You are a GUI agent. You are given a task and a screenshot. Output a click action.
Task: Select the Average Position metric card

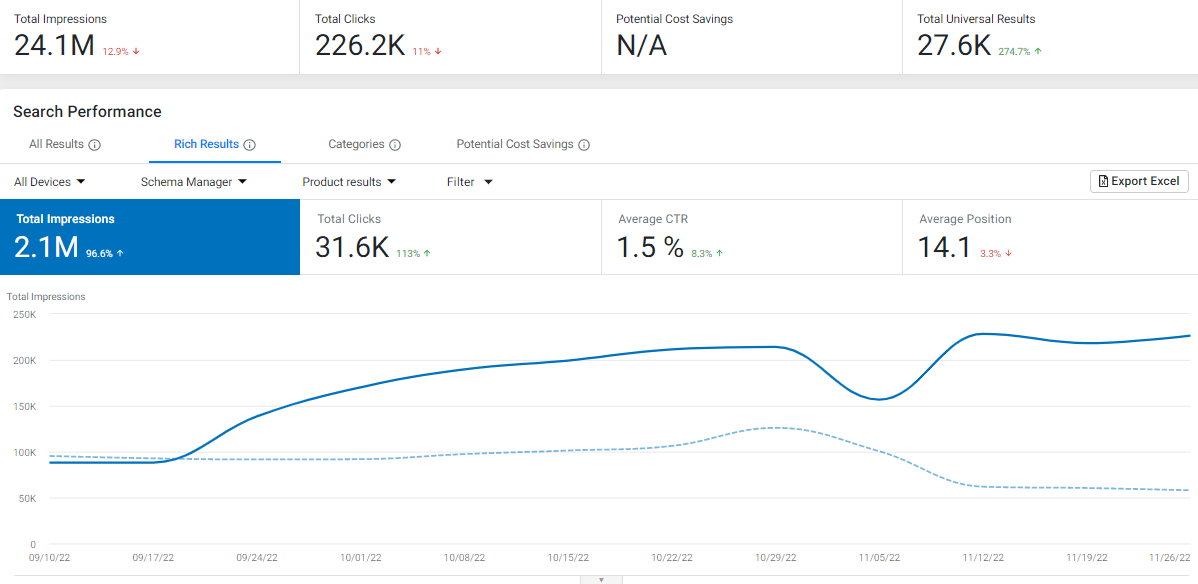point(1049,237)
